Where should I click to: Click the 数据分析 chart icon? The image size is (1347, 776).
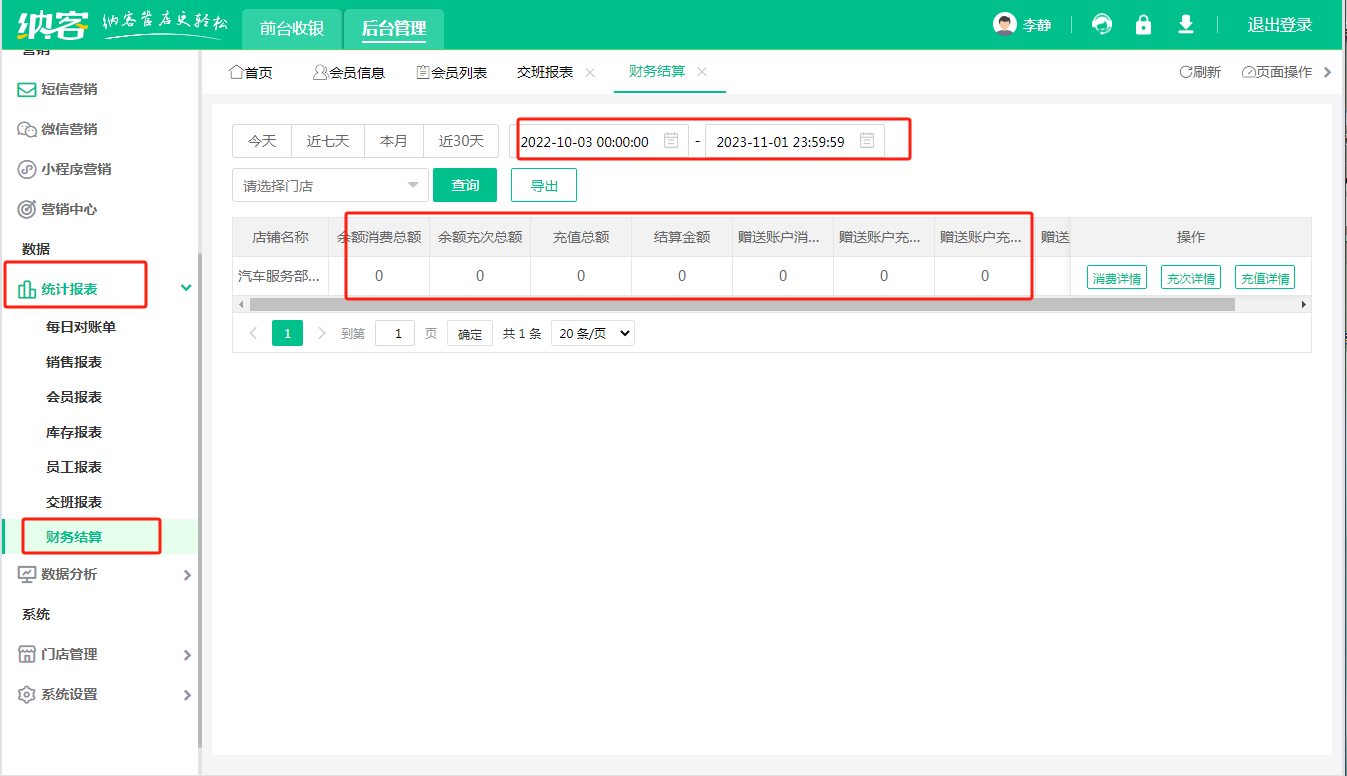tap(29, 574)
